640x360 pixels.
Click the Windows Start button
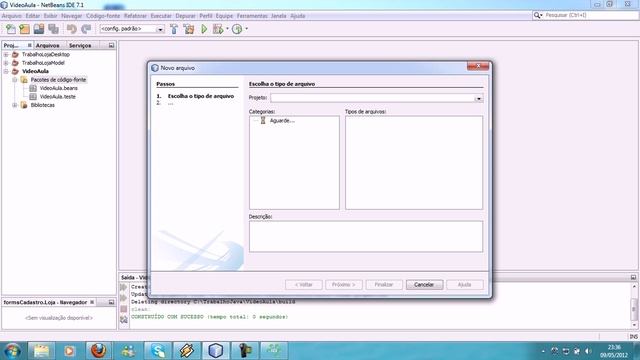coord(12,351)
